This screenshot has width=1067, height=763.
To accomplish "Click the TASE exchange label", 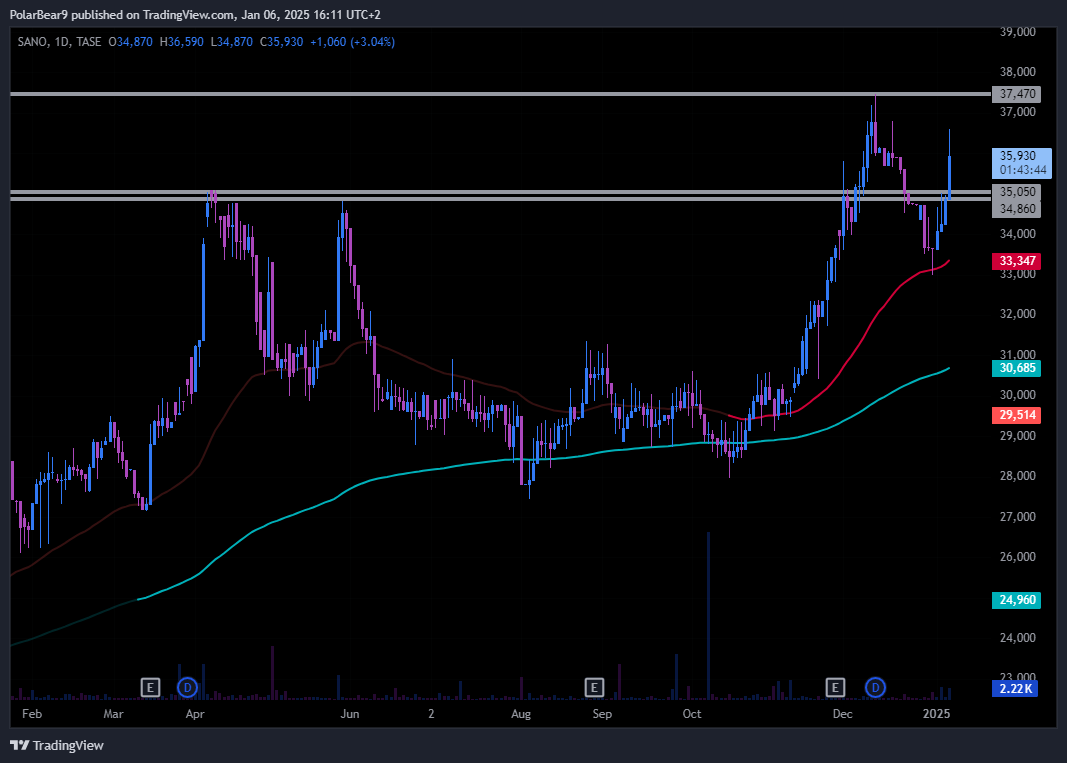I will coord(88,42).
